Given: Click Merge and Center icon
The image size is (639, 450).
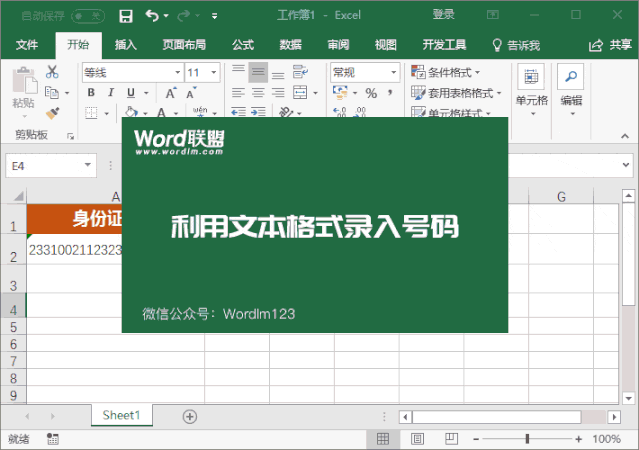Looking at the screenshot, I should (300, 93).
